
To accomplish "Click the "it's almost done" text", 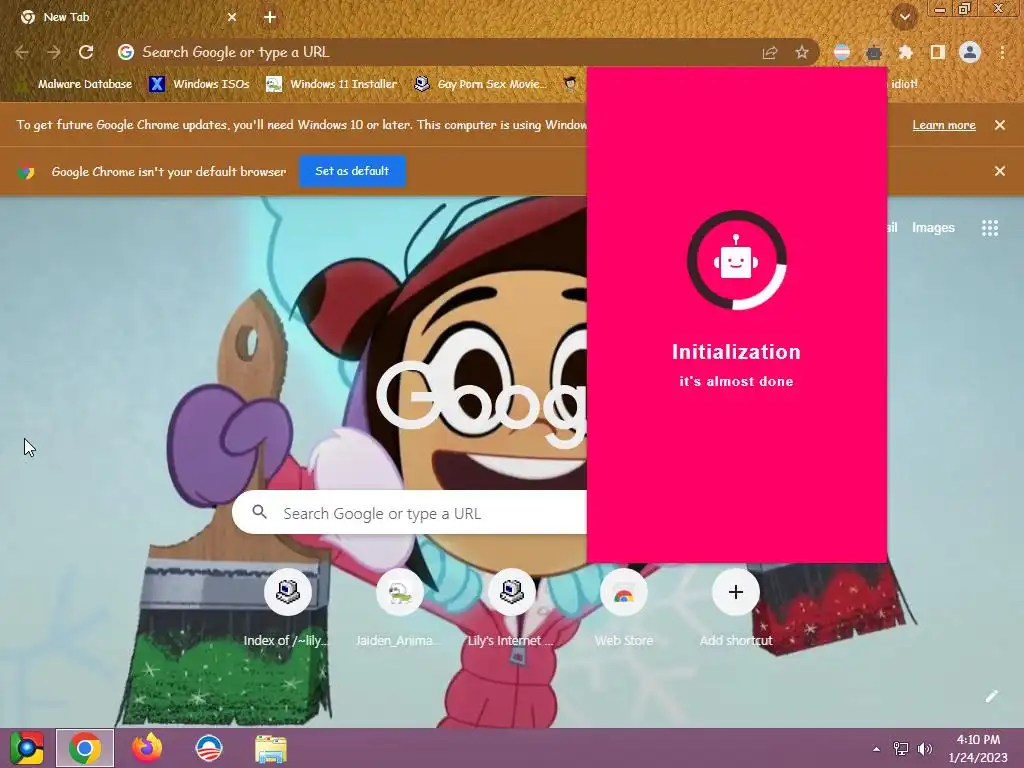I will tap(736, 381).
